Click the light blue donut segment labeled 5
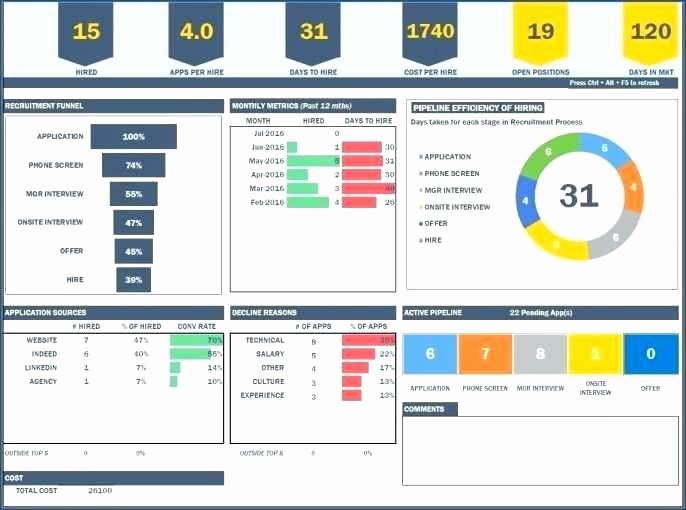 point(605,149)
